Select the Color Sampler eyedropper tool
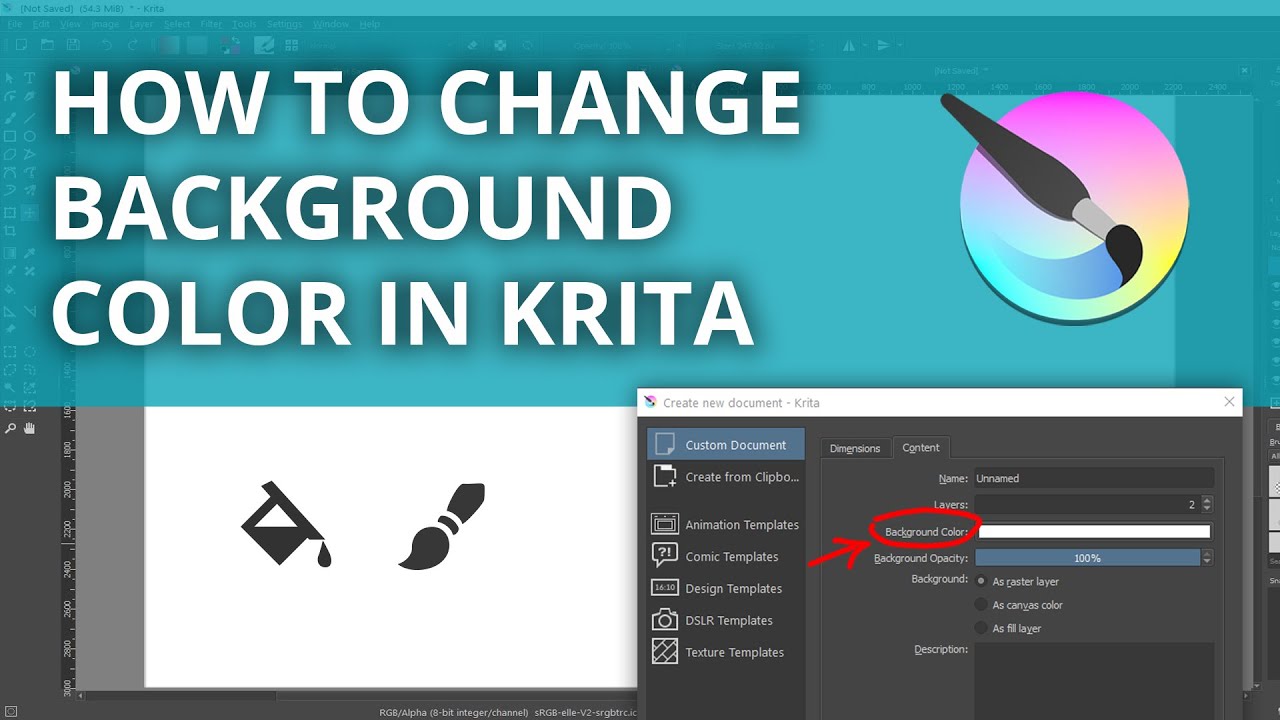Image resolution: width=1280 pixels, height=720 pixels. coord(29,252)
